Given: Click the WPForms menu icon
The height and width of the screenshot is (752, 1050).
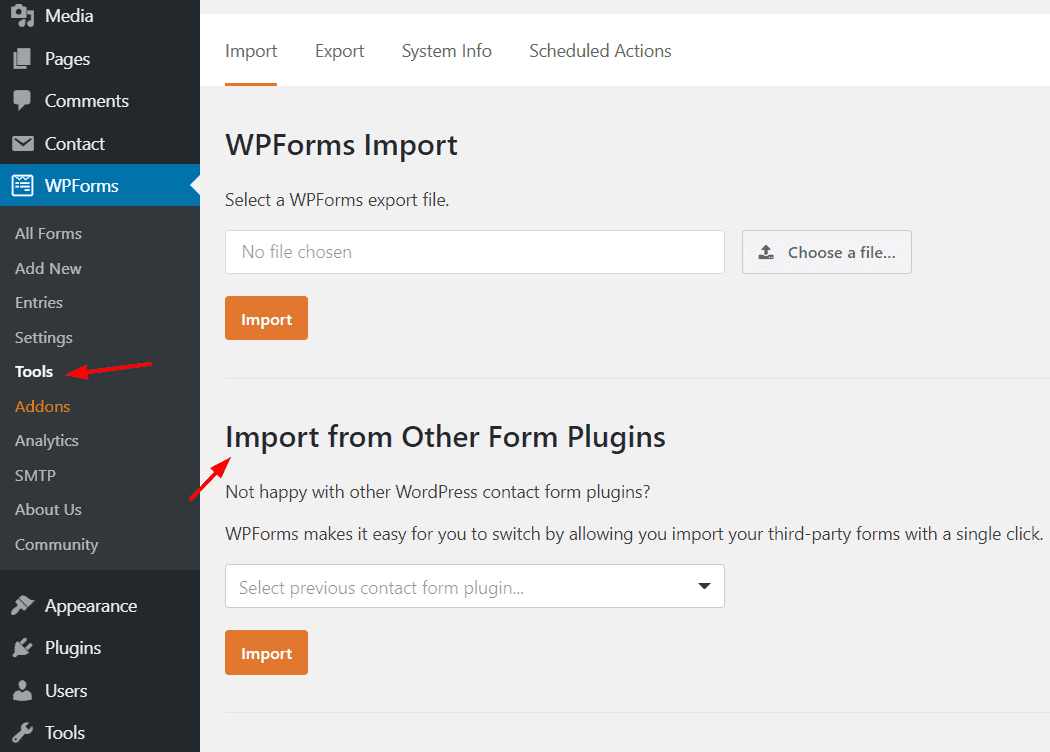Looking at the screenshot, I should click(22, 185).
